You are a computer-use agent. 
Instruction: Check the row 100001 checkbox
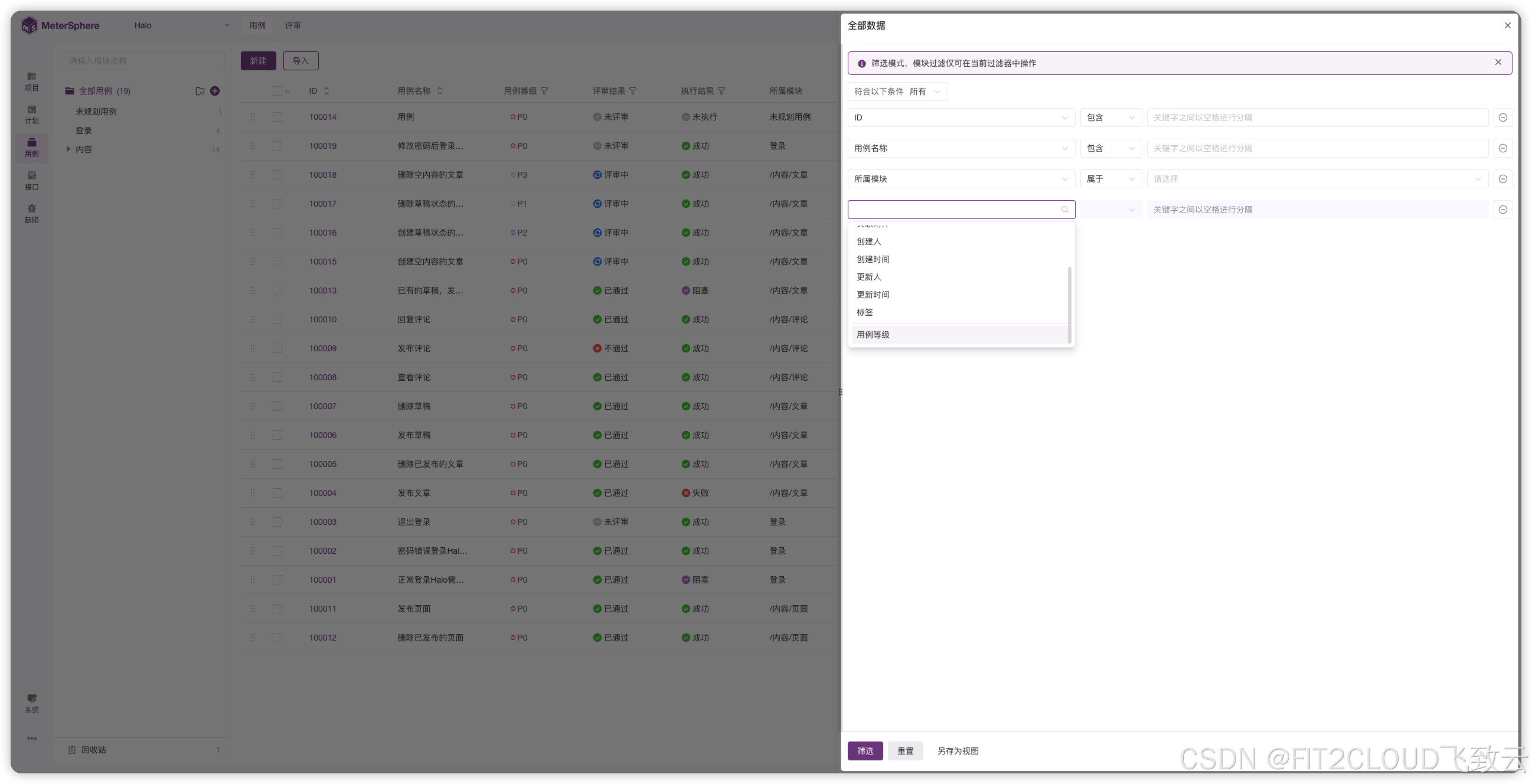(277, 580)
